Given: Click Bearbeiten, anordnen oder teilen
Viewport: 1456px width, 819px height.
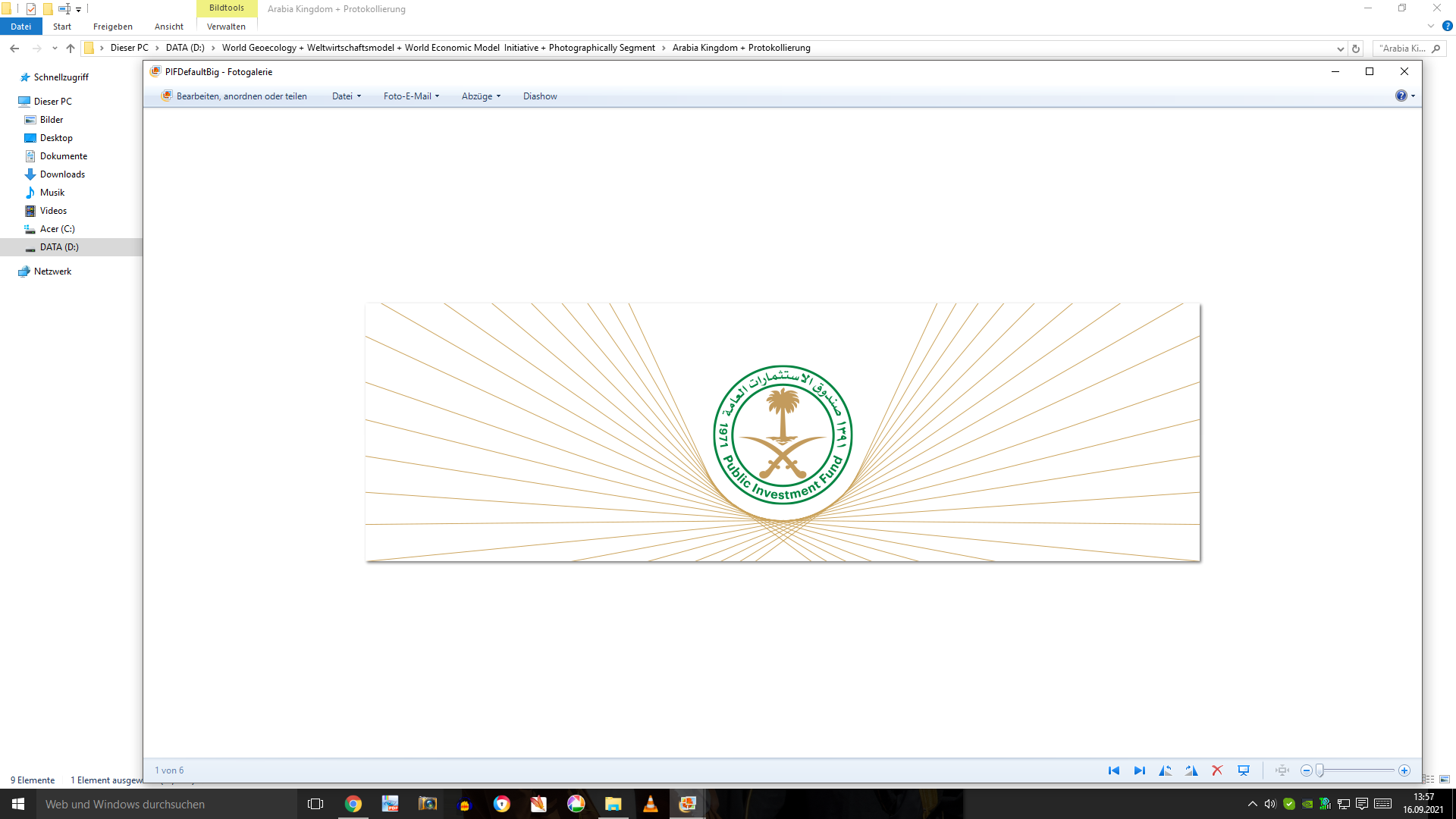Looking at the screenshot, I should tap(234, 96).
